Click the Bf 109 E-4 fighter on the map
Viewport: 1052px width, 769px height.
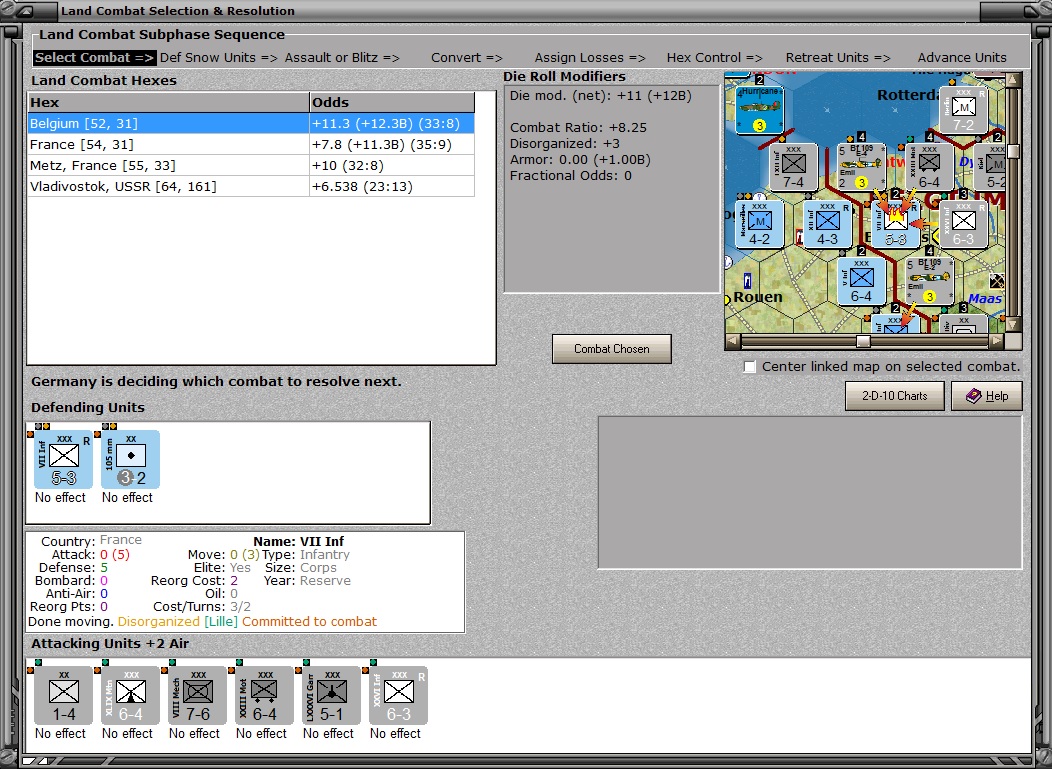(x=861, y=167)
